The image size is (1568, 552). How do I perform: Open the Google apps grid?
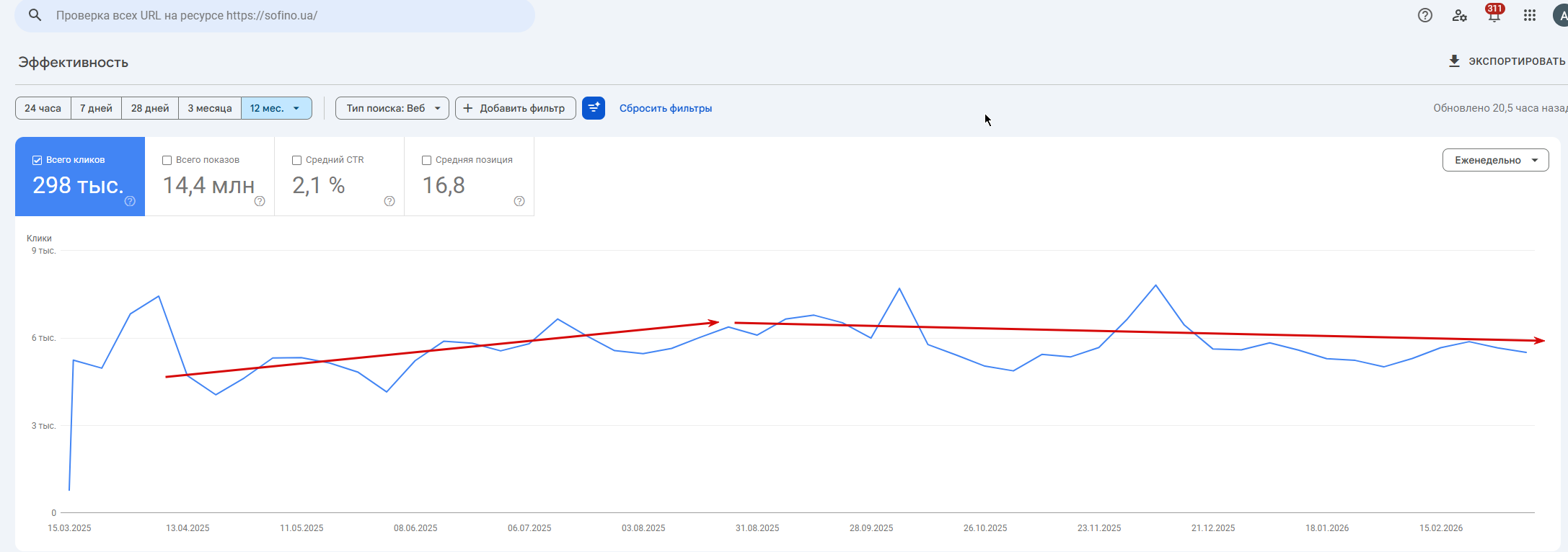pyautogui.click(x=1529, y=15)
